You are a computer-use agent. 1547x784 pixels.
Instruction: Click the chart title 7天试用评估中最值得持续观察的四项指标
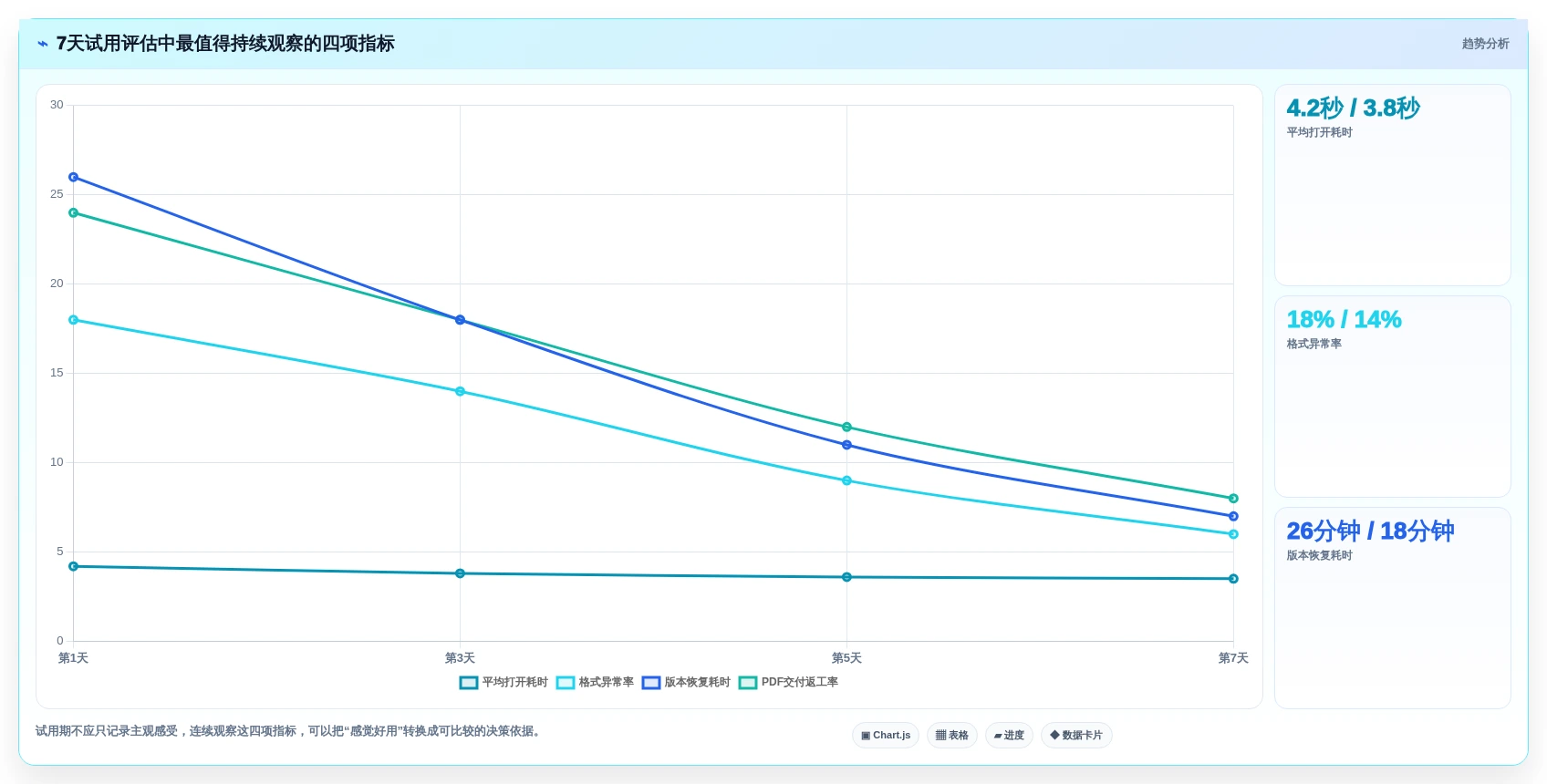225,44
